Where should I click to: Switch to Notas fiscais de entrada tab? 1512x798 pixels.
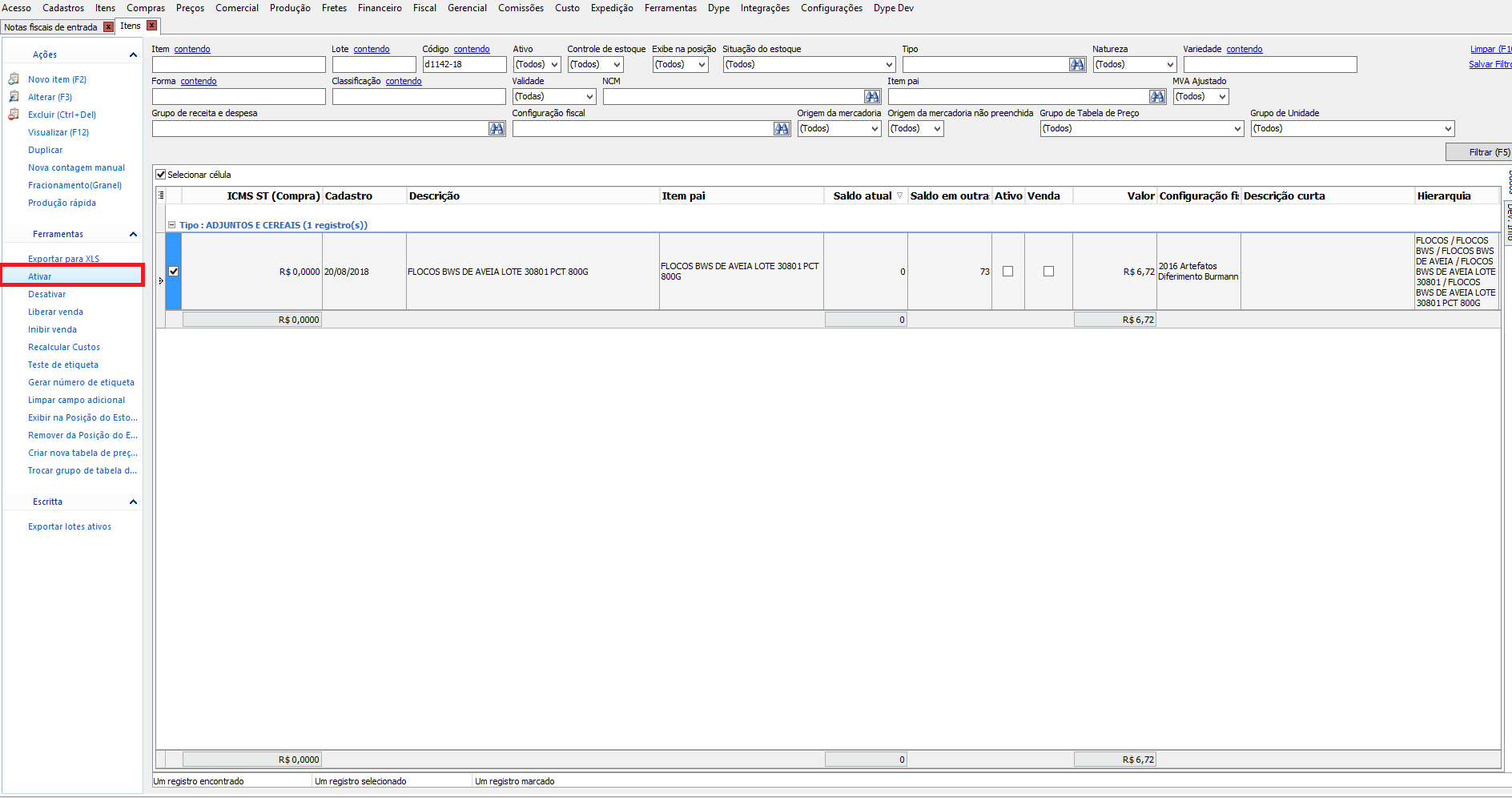tap(50, 27)
